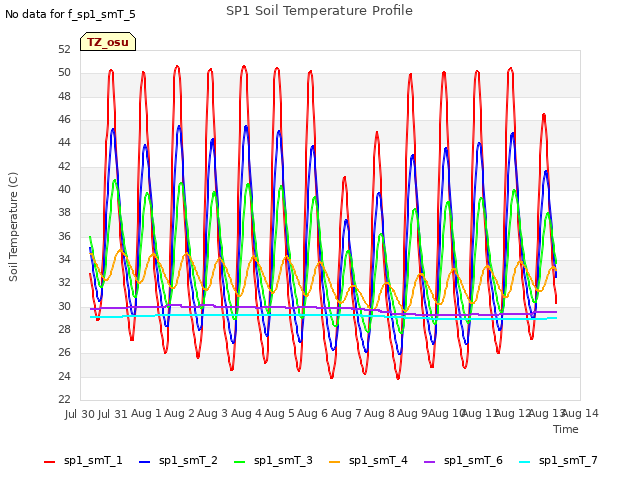
Task: Click the sp1_smT_4 legend entry
Action: (368, 461)
